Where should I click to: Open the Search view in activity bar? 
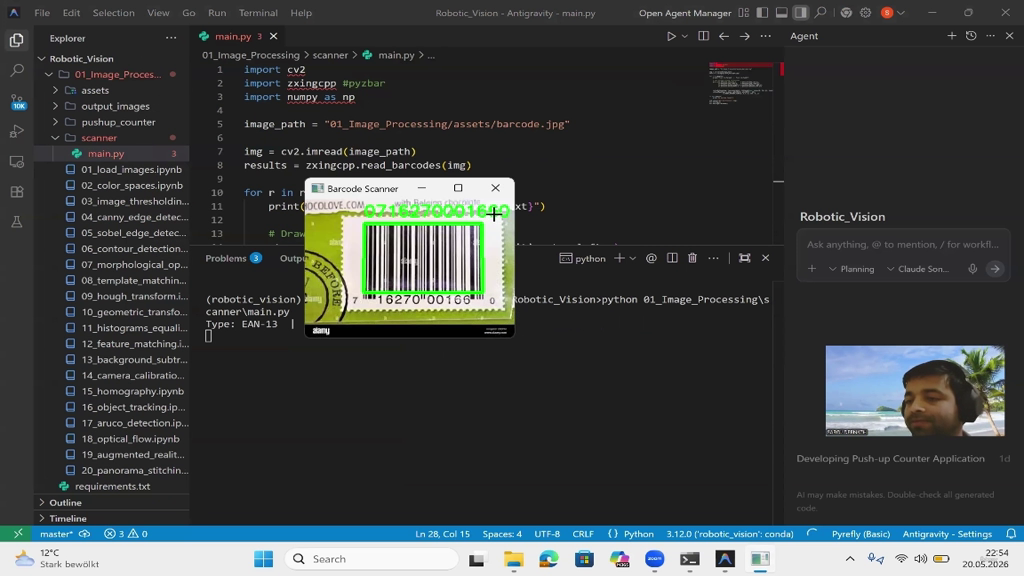pos(16,71)
